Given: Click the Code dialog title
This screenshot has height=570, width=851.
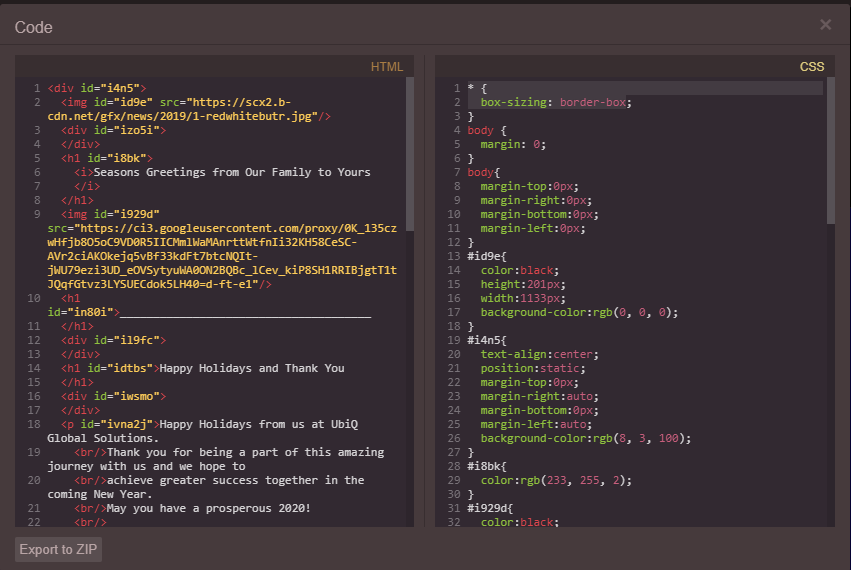Looking at the screenshot, I should (34, 27).
